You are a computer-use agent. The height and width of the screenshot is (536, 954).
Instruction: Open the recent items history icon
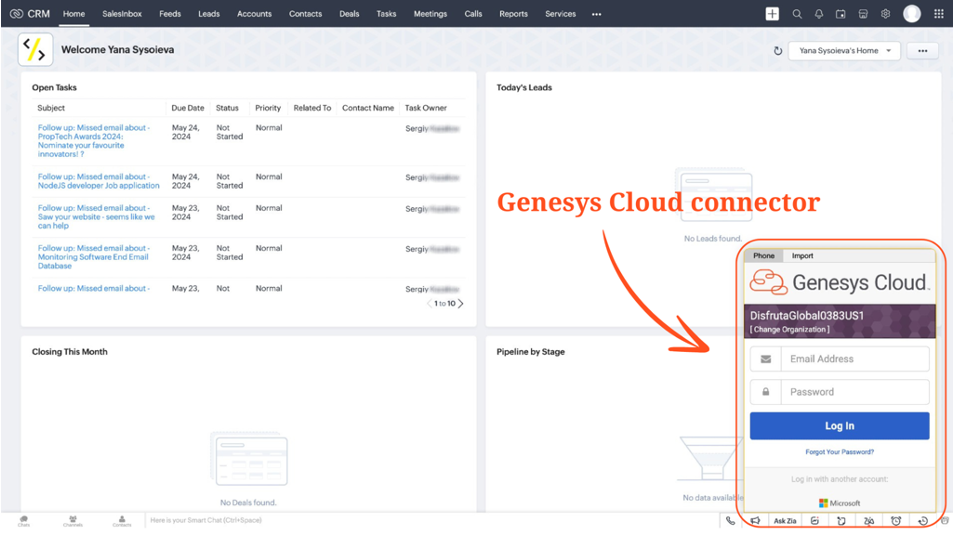923,521
